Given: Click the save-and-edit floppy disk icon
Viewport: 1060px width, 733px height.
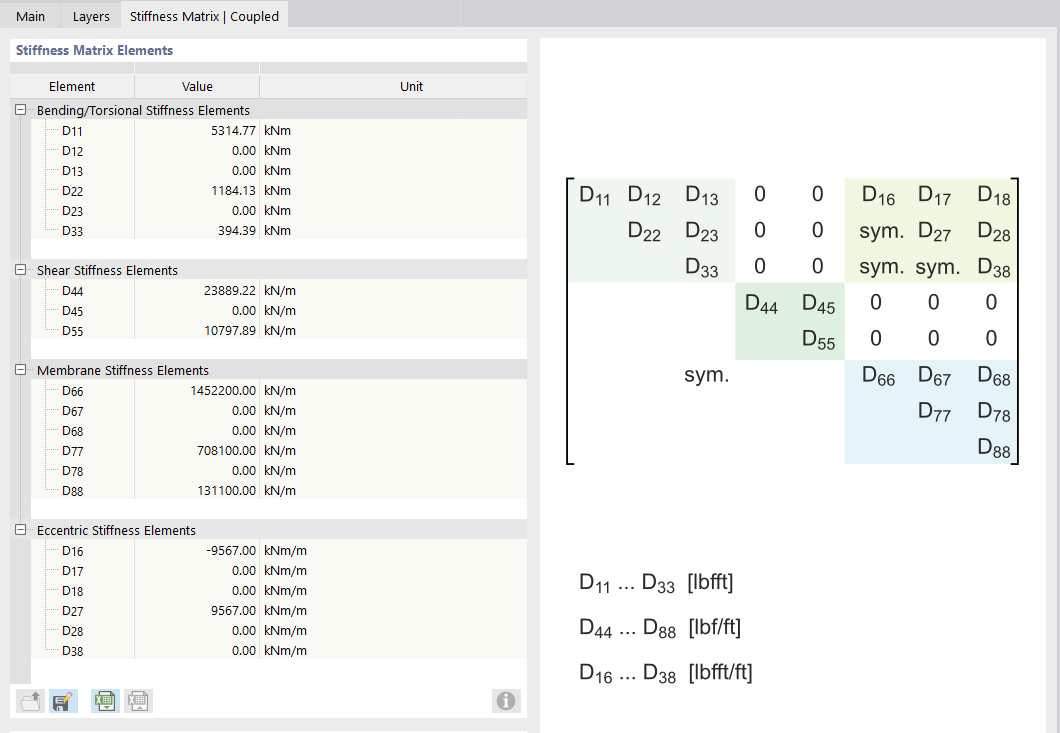Looking at the screenshot, I should click(x=64, y=701).
